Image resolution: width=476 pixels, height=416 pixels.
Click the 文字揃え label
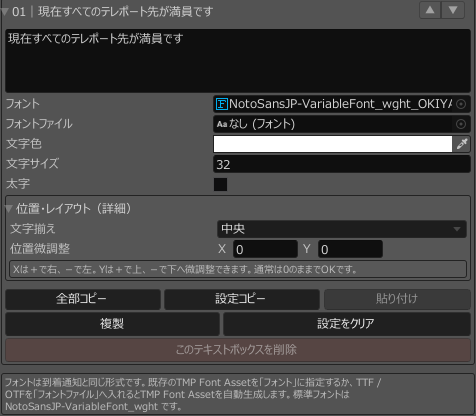tap(33, 229)
